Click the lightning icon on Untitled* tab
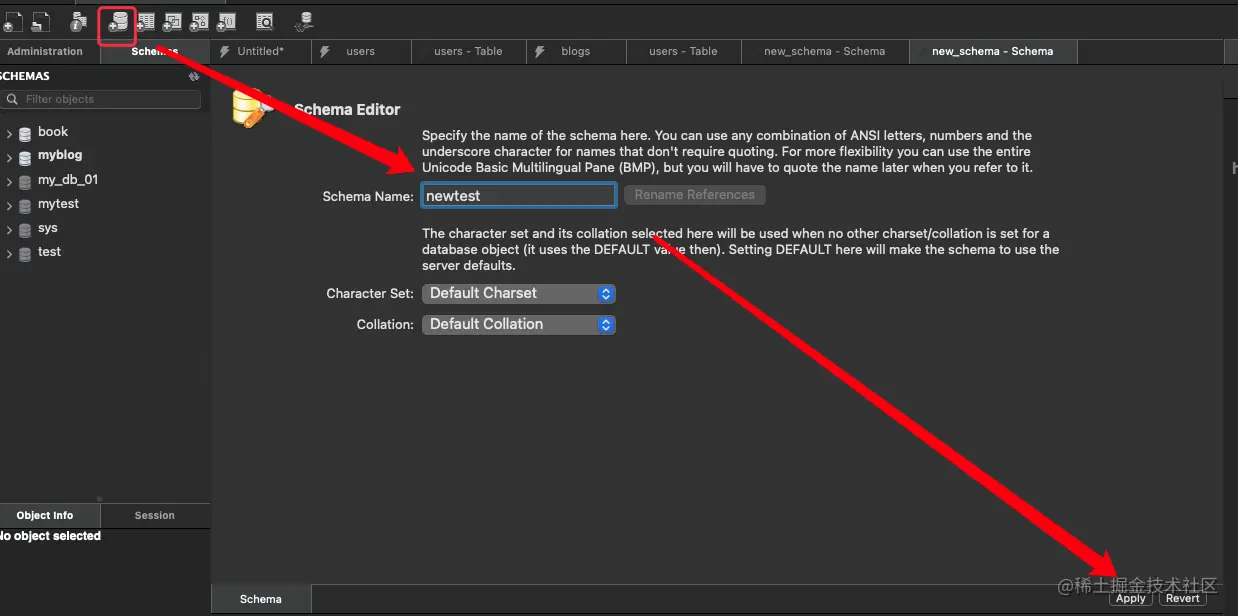This screenshot has width=1238, height=616. click(x=224, y=51)
